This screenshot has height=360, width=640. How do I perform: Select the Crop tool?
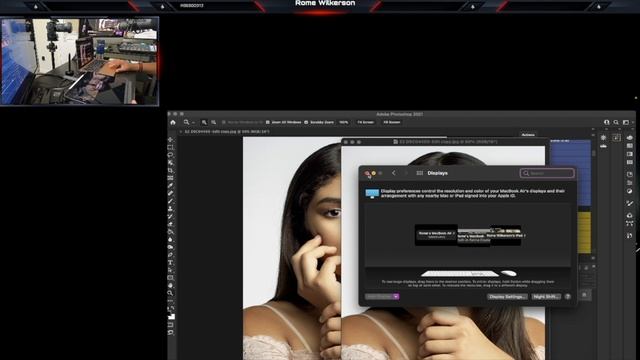click(171, 171)
